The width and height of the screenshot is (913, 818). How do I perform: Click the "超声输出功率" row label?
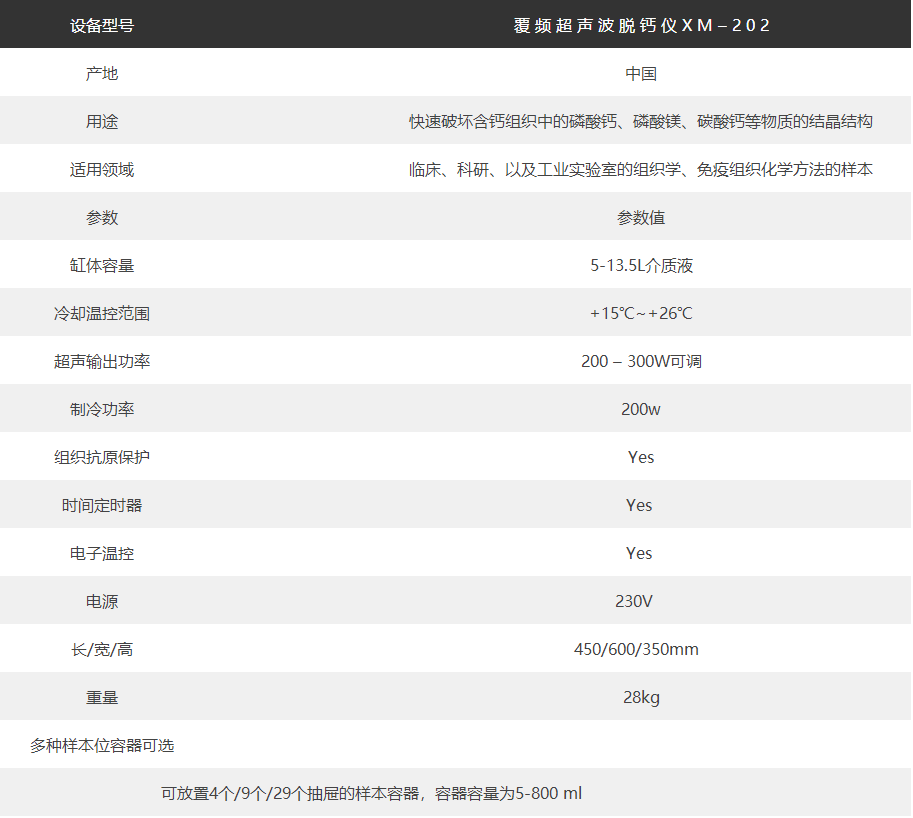pyautogui.click(x=102, y=362)
